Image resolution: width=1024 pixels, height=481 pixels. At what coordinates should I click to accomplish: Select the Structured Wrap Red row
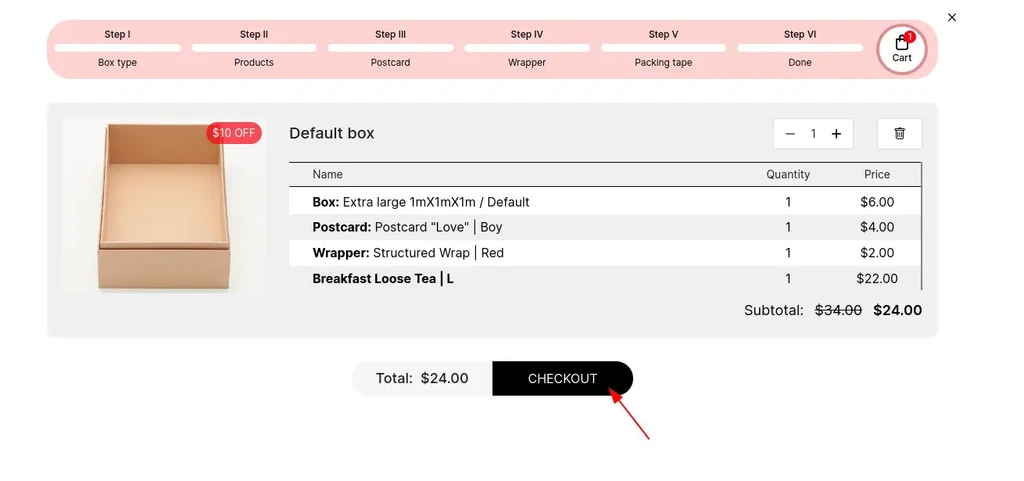[x=605, y=253]
